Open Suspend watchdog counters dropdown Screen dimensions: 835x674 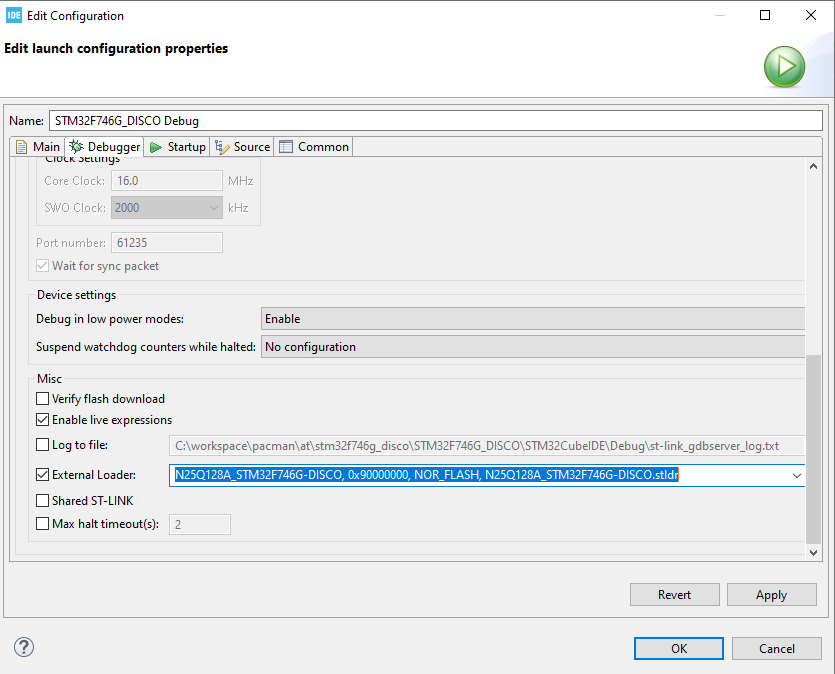[x=533, y=347]
